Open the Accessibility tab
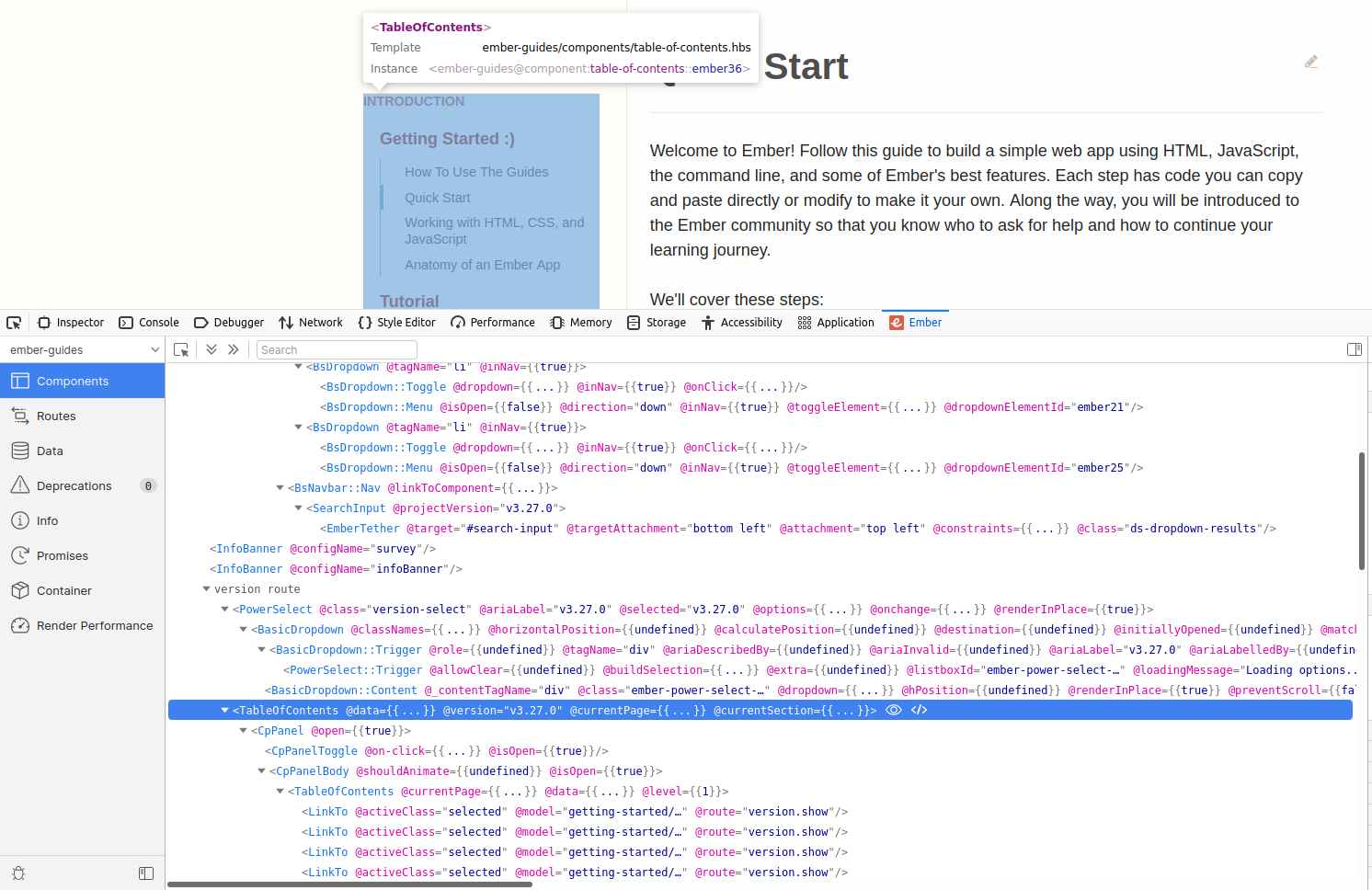The height and width of the screenshot is (890, 1372). [x=742, y=323]
